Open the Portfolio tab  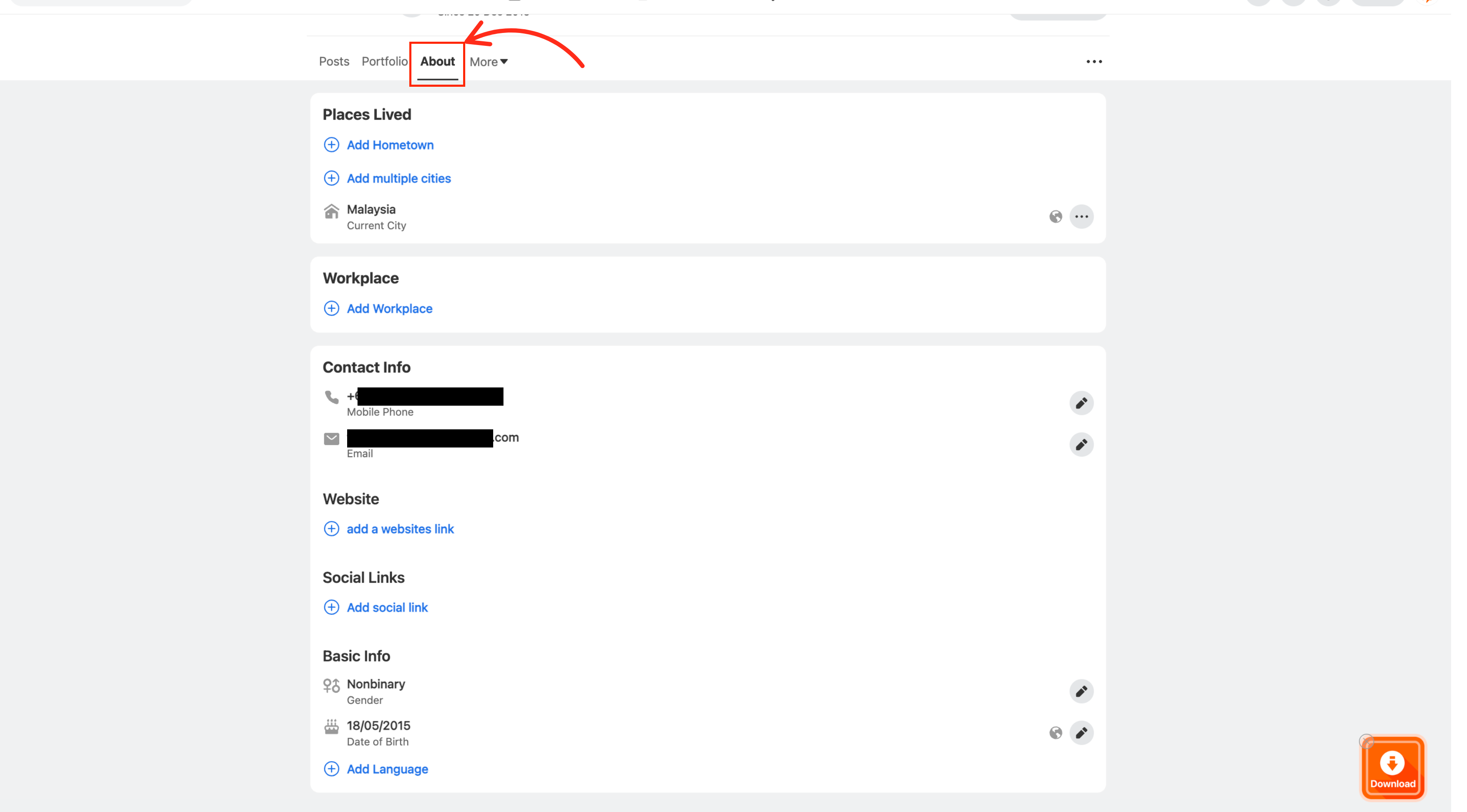pyautogui.click(x=384, y=61)
